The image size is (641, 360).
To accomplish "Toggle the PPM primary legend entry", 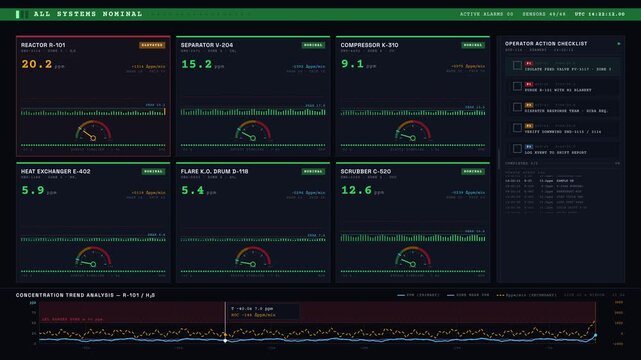I will point(418,295).
